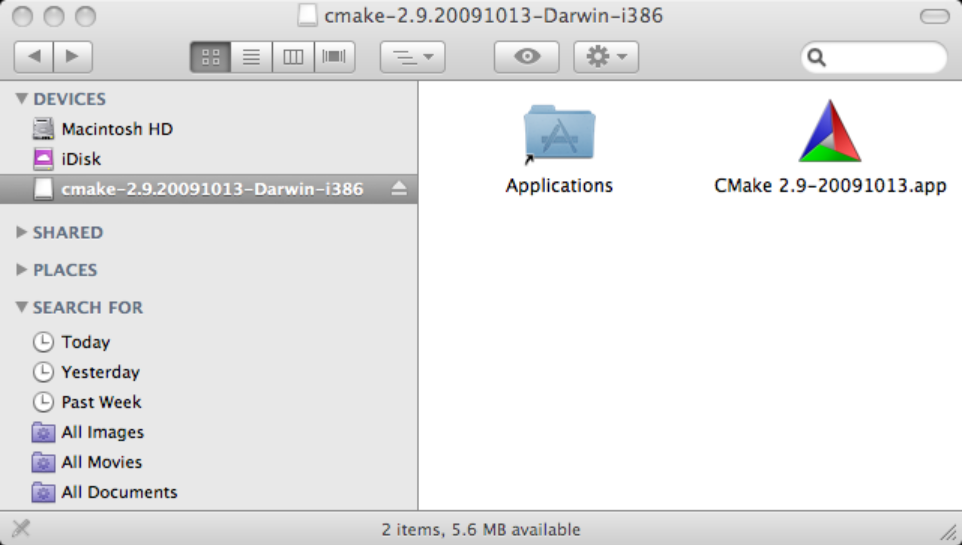The image size is (962, 545).
Task: Collapse the SEARCH FOR section
Action: point(21,307)
